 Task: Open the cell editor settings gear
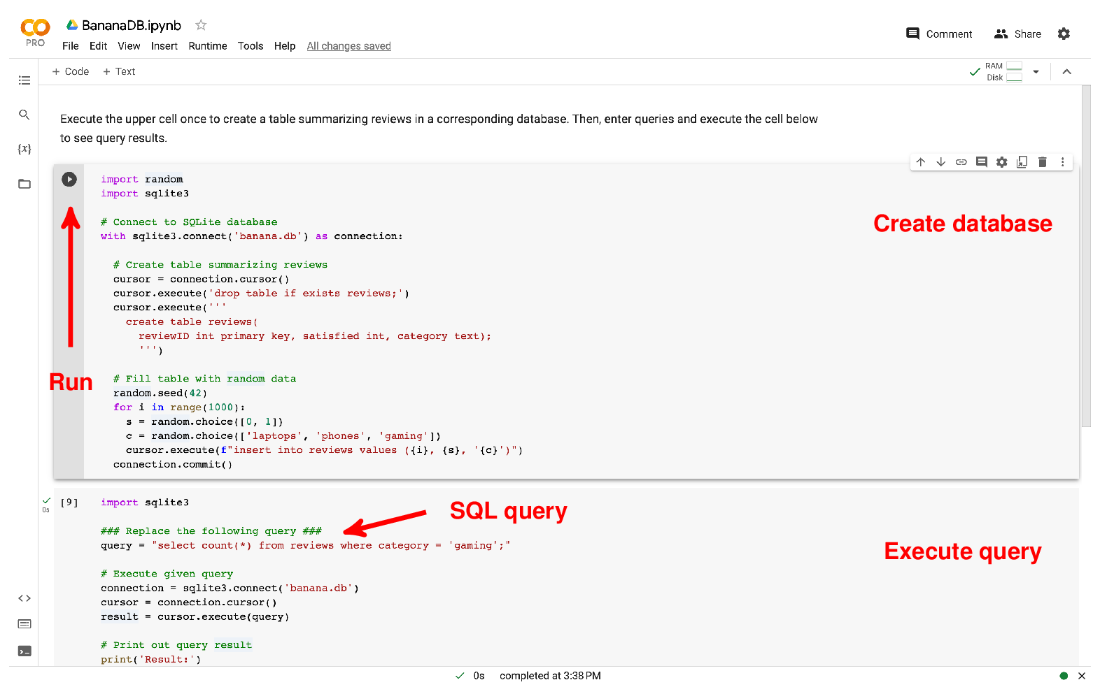pos(1002,162)
